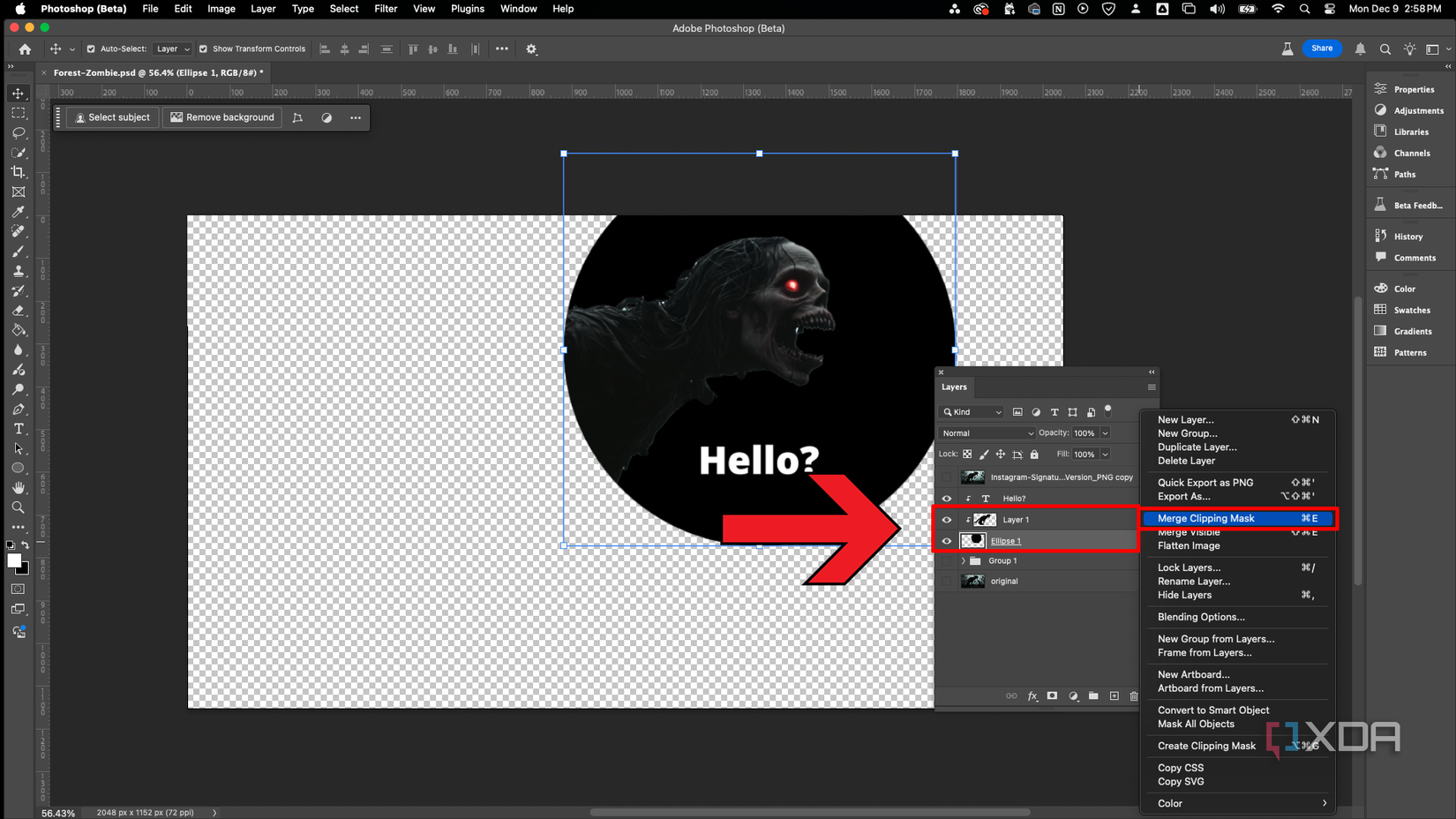Toggle the layer filtering on/off switch

[1108, 410]
